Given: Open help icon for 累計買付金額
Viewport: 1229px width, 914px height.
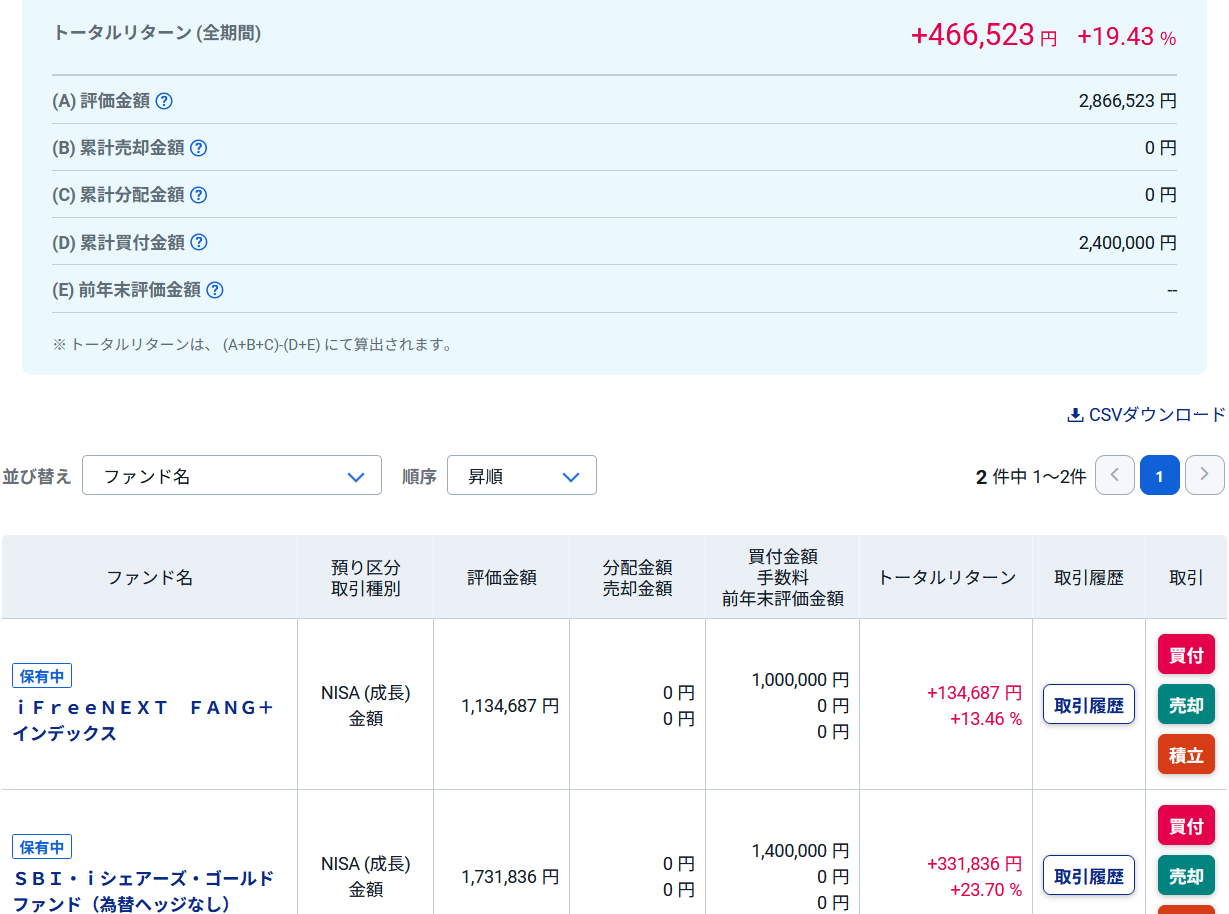Looking at the screenshot, I should click(198, 242).
